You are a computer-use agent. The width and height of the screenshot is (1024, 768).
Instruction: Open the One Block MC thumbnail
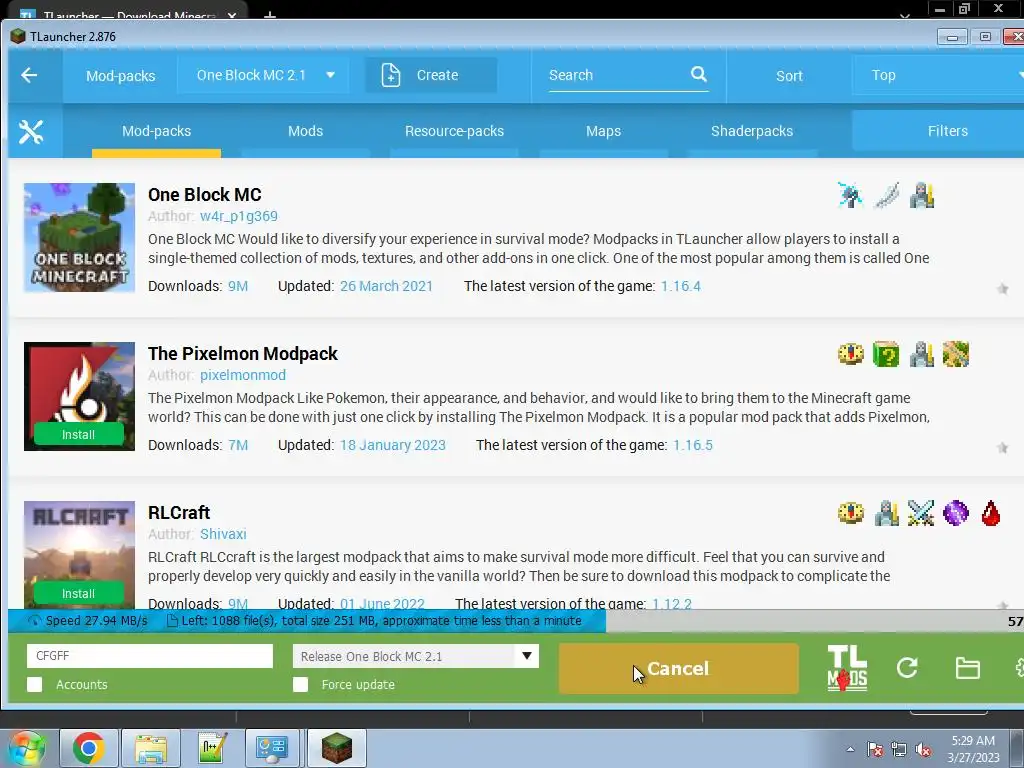tap(80, 238)
